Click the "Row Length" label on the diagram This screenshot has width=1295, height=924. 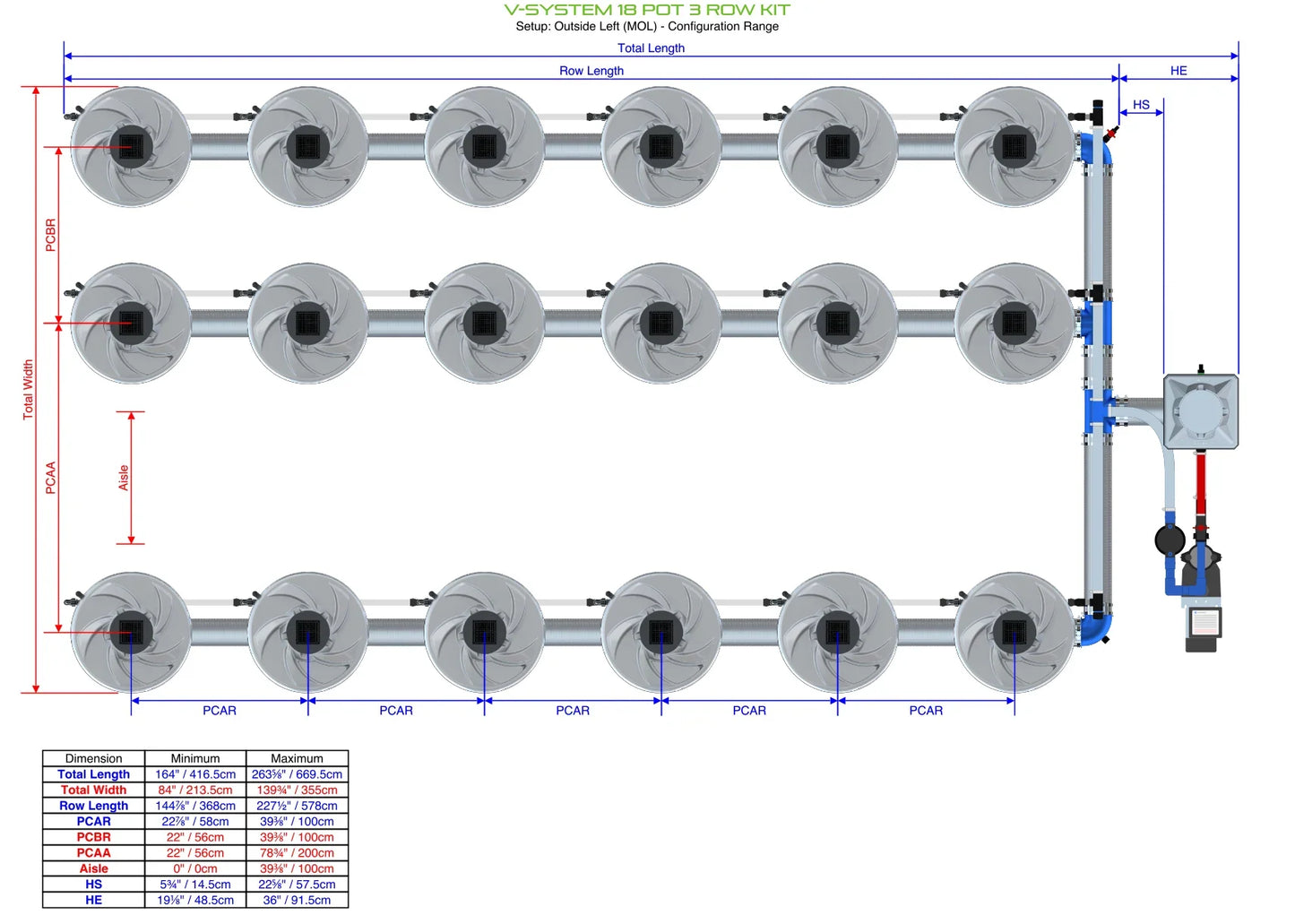591,71
